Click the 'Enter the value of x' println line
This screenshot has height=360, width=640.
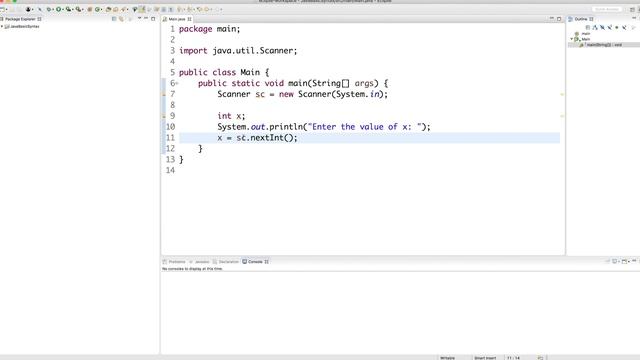pyautogui.click(x=324, y=127)
